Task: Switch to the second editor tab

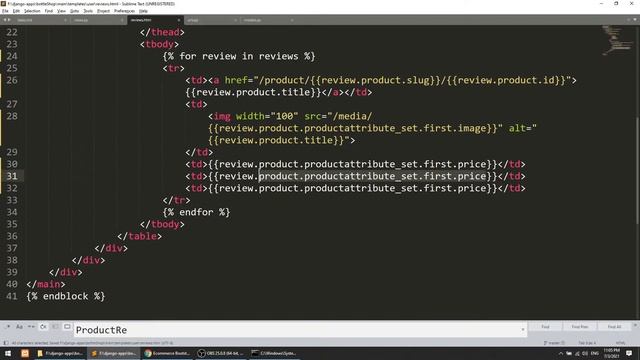Action: [x=98, y=20]
